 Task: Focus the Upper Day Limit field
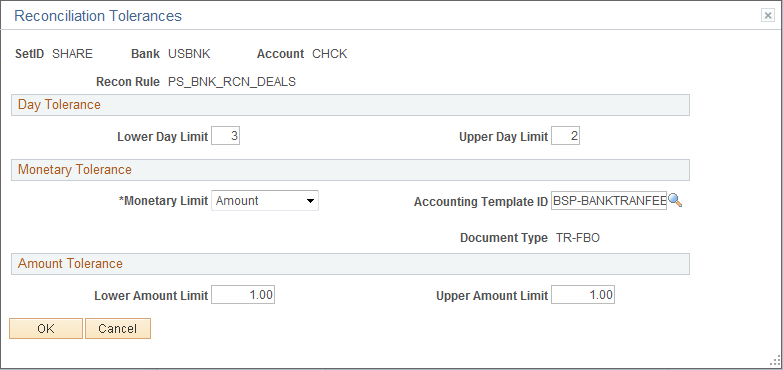pyautogui.click(x=565, y=136)
